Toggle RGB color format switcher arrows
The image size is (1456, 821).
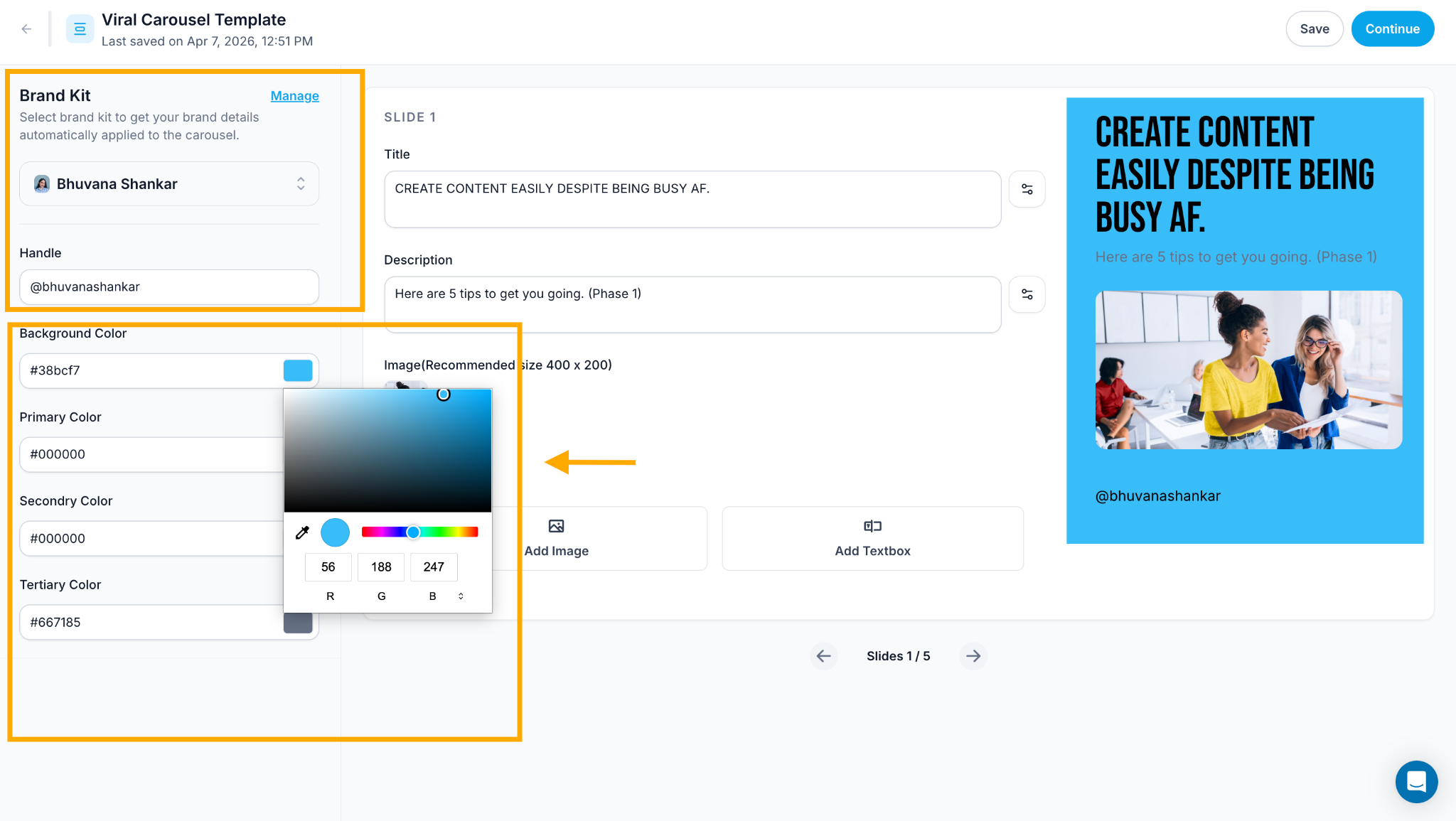click(461, 596)
